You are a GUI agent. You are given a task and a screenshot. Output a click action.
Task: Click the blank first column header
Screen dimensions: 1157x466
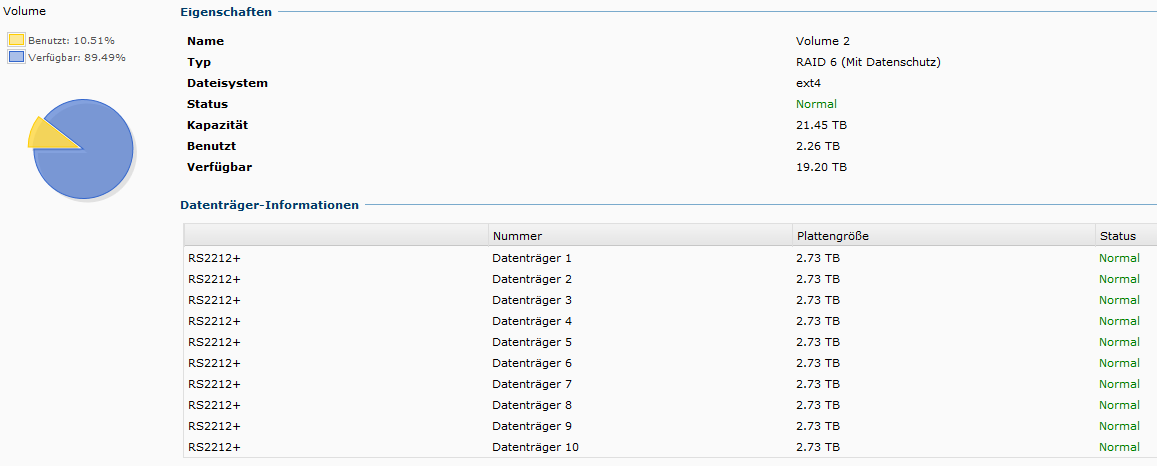336,236
